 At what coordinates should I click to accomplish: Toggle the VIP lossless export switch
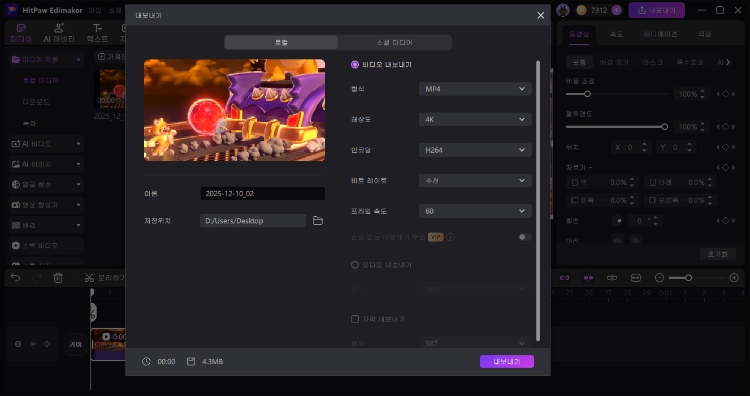coord(525,237)
